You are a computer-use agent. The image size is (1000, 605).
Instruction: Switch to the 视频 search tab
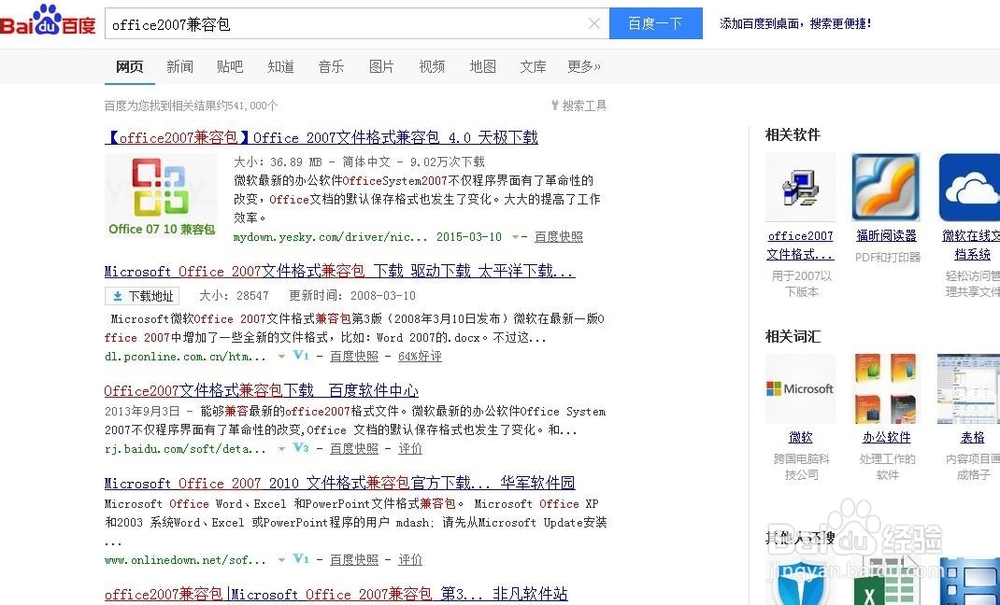click(431, 67)
